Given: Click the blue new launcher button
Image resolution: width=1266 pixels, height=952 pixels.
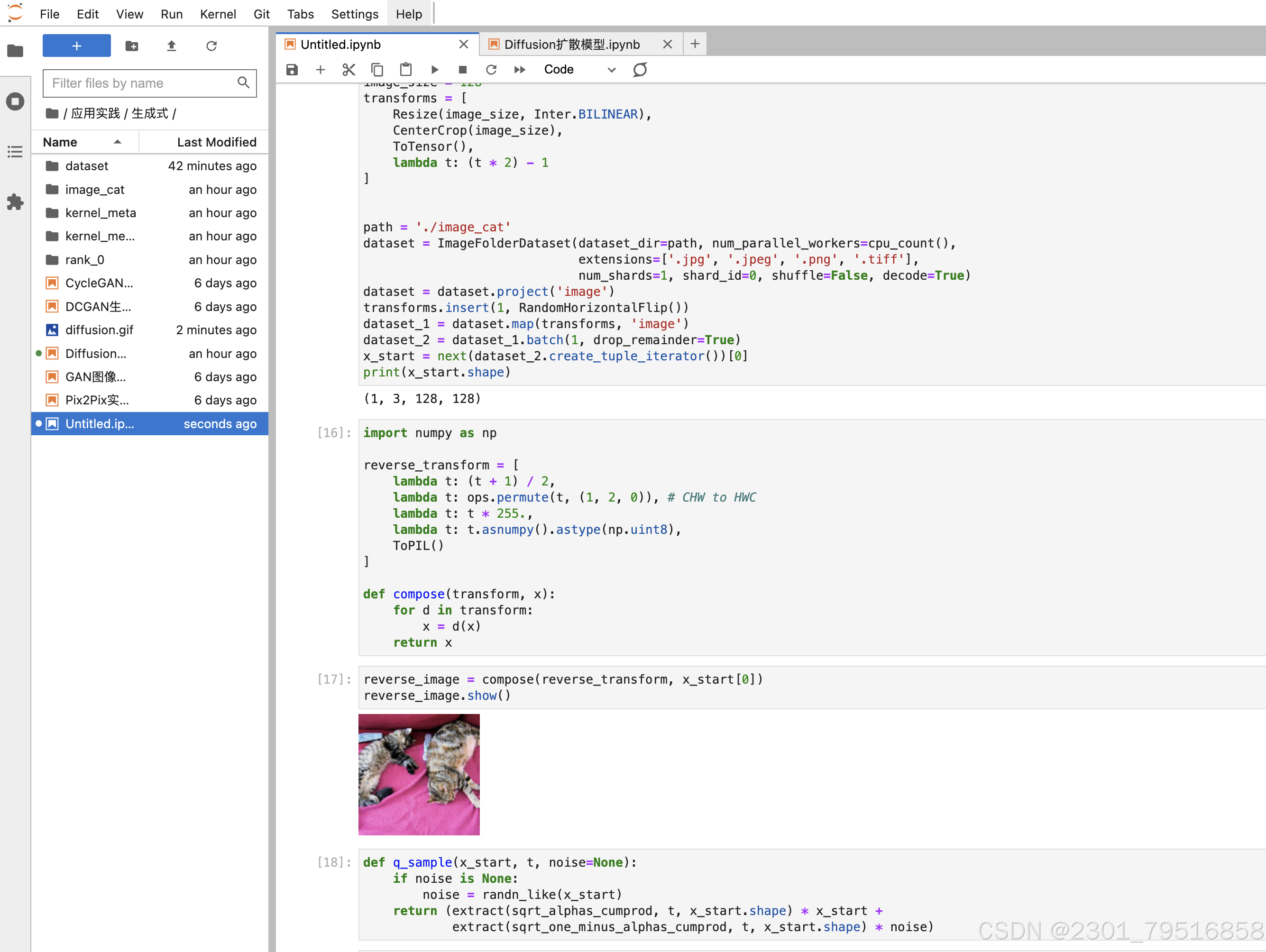Looking at the screenshot, I should [77, 46].
